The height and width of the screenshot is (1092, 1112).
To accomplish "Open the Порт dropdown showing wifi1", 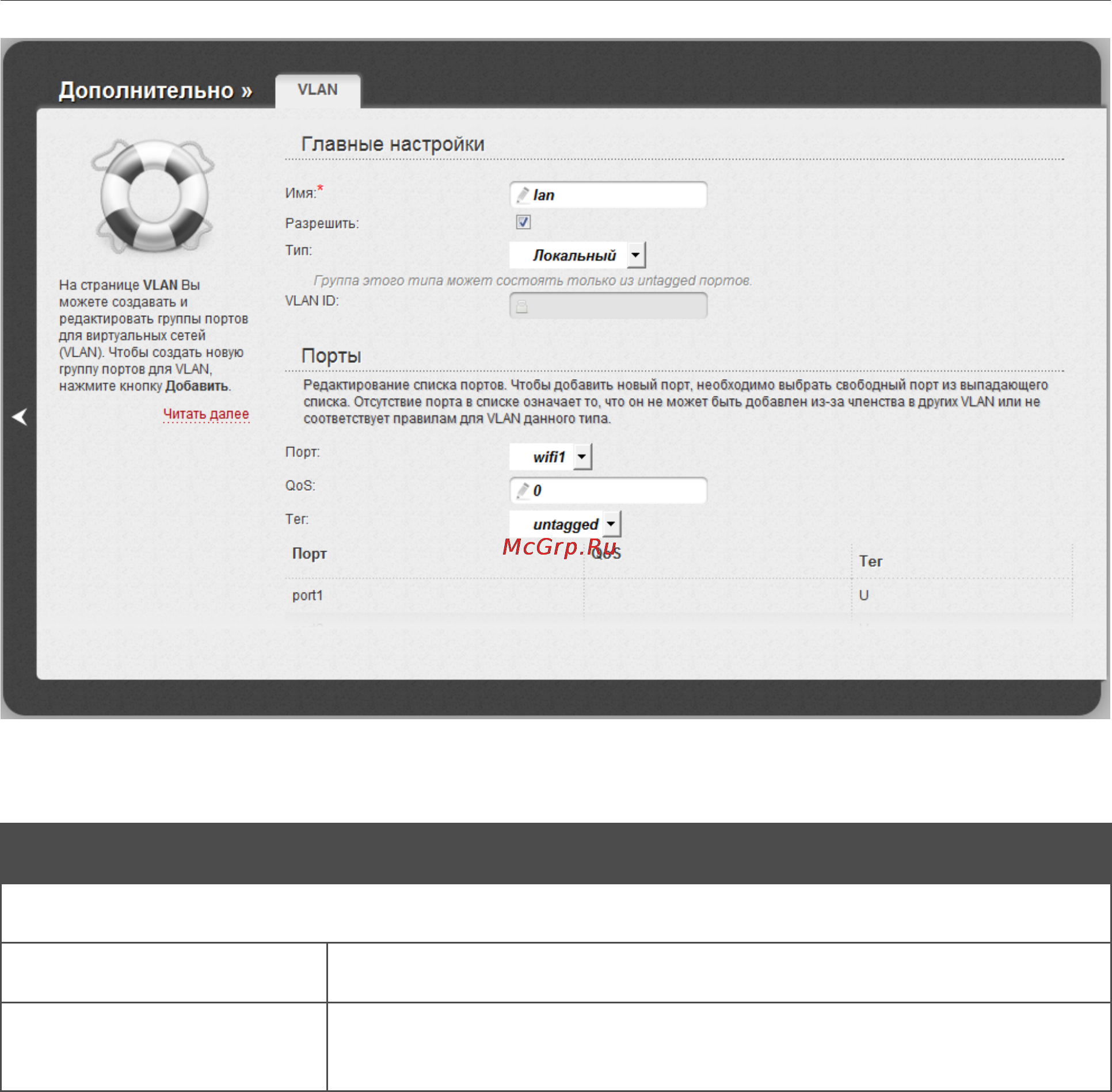I will (551, 457).
